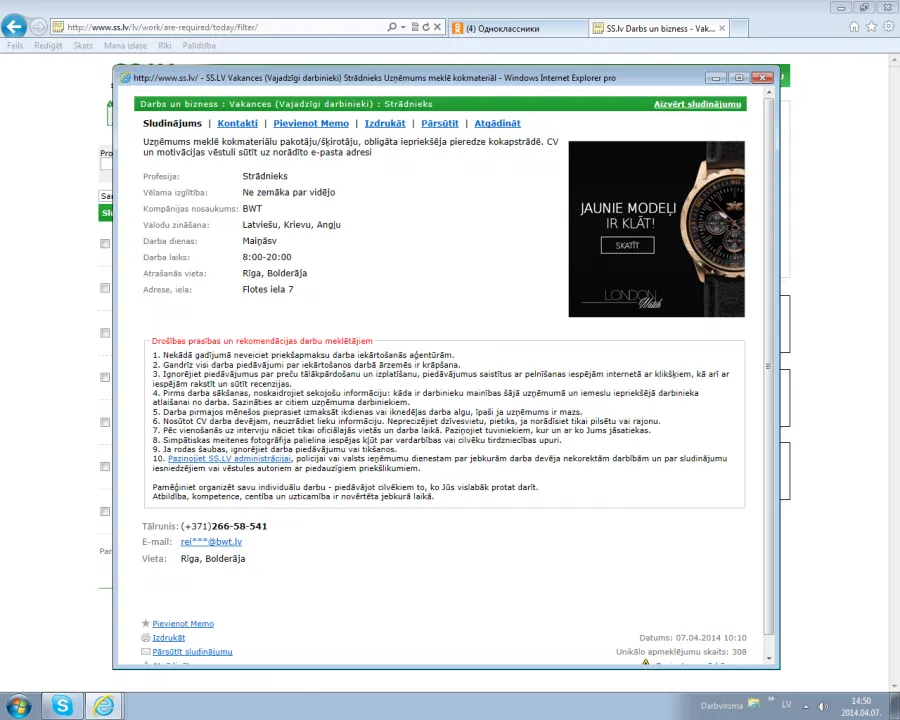The image size is (900, 720).
Task: Click Pievienot Memo in the top navigation row
Action: pos(311,123)
